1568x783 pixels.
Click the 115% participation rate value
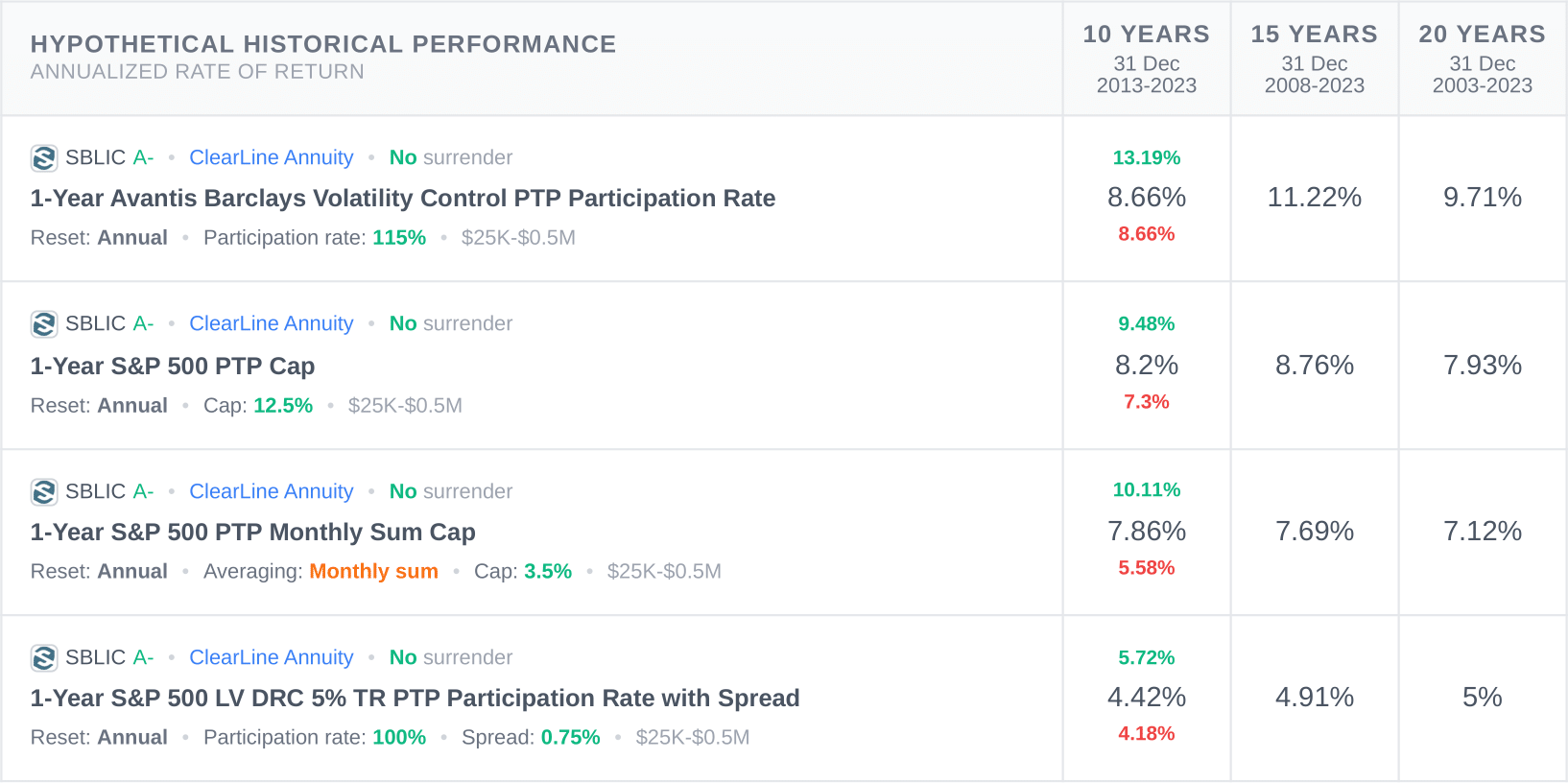pos(399,238)
